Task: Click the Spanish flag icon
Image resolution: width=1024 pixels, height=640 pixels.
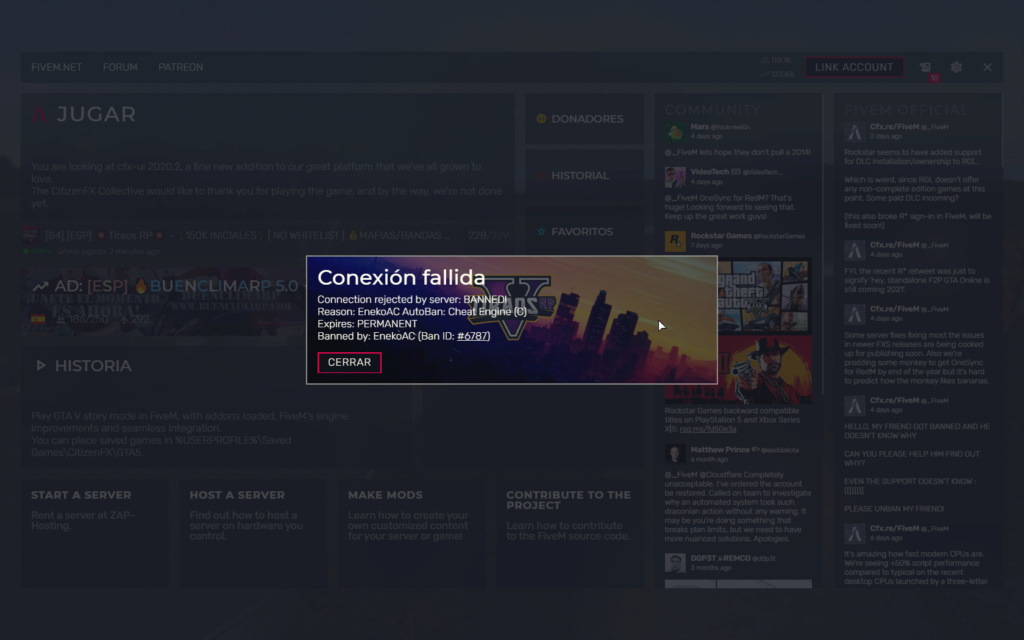Action: (38, 319)
